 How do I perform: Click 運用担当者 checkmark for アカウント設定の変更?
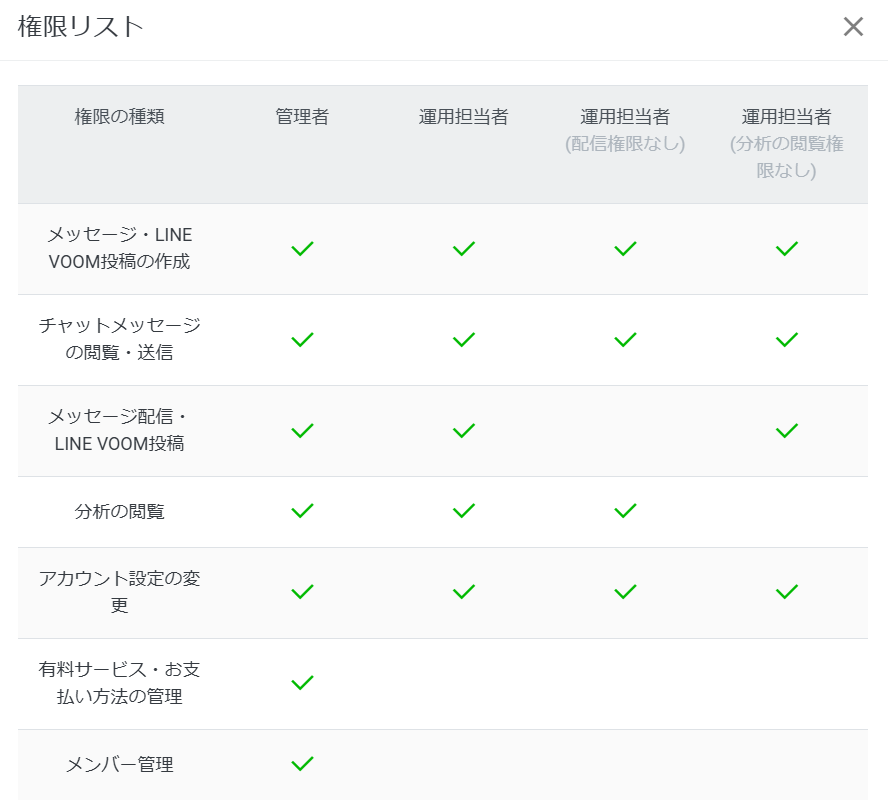[x=463, y=592]
